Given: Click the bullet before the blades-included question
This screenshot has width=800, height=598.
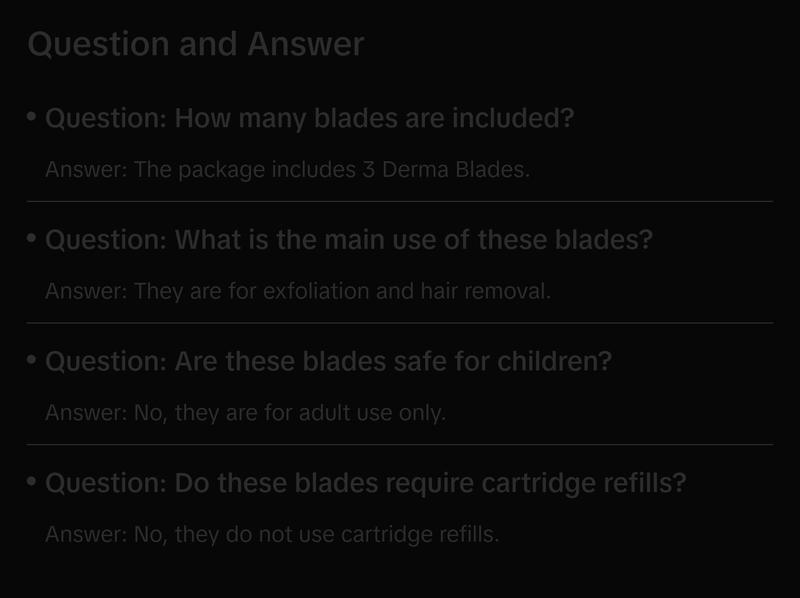Looking at the screenshot, I should pos(33,117).
